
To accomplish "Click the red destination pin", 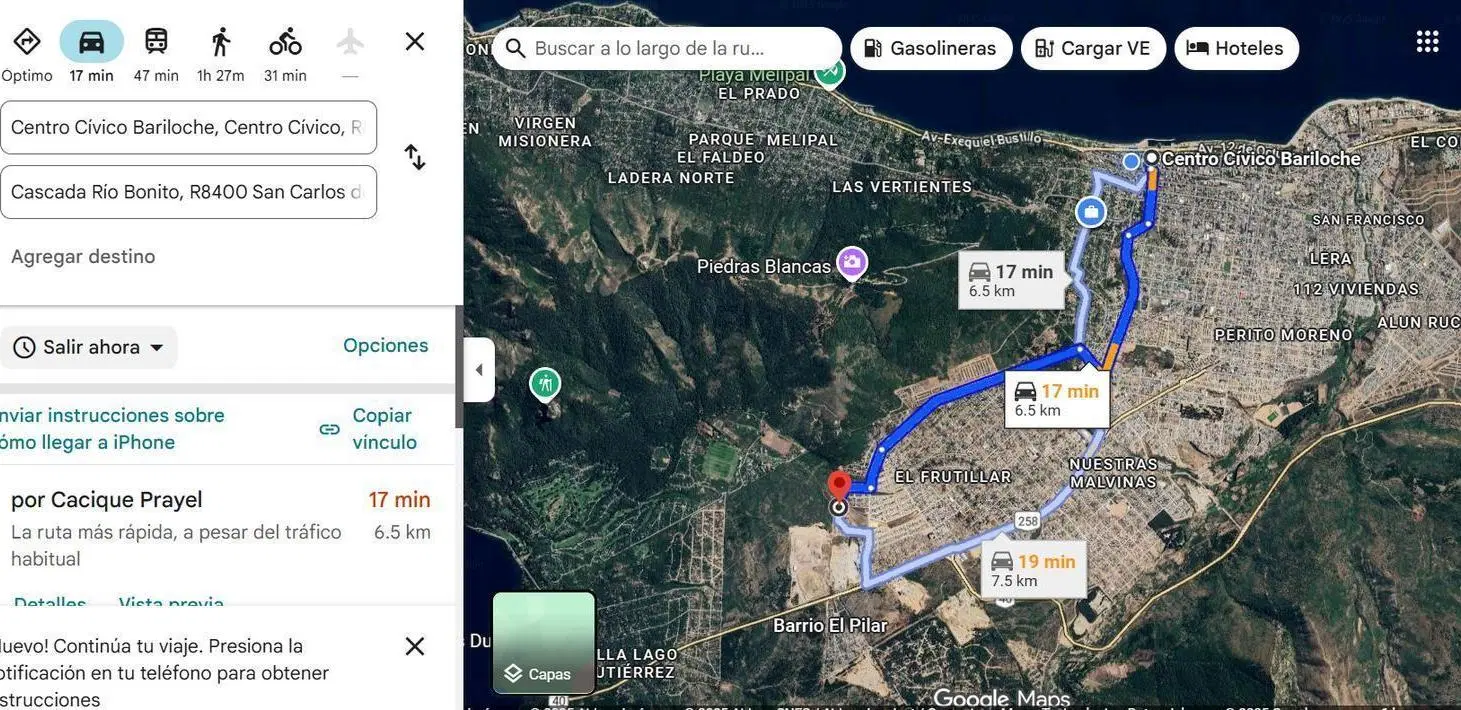I will 839,486.
